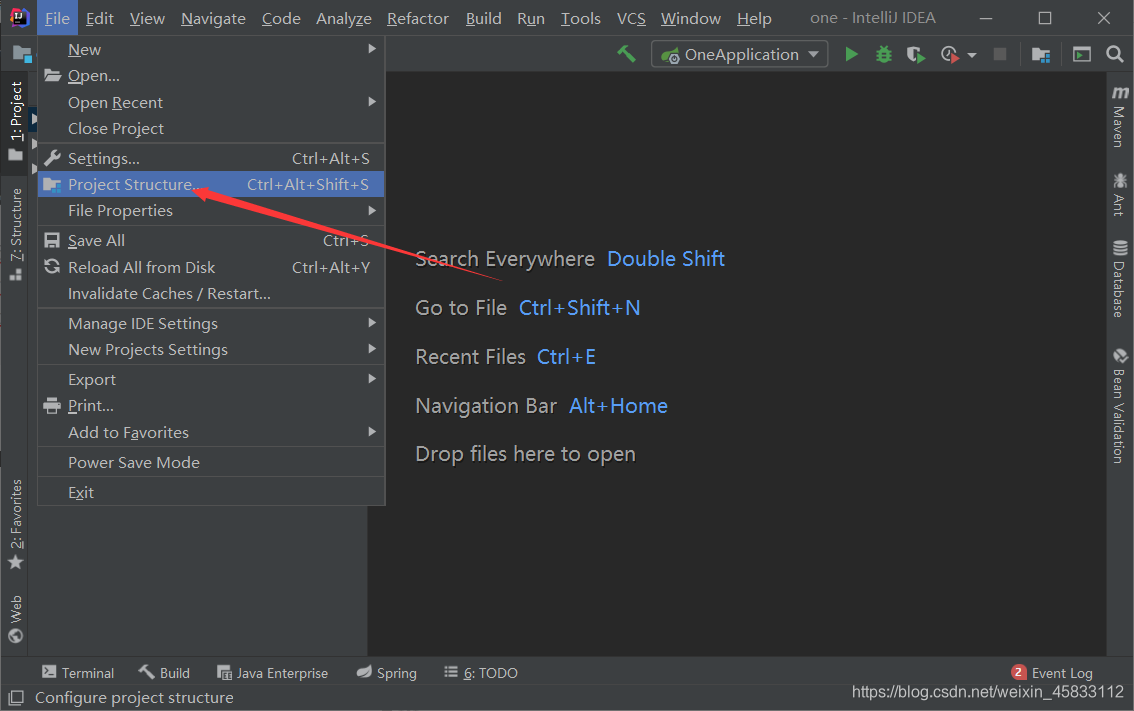Choose Invalidate Caches / Restart...
Image resolution: width=1134 pixels, height=711 pixels.
tap(211, 293)
